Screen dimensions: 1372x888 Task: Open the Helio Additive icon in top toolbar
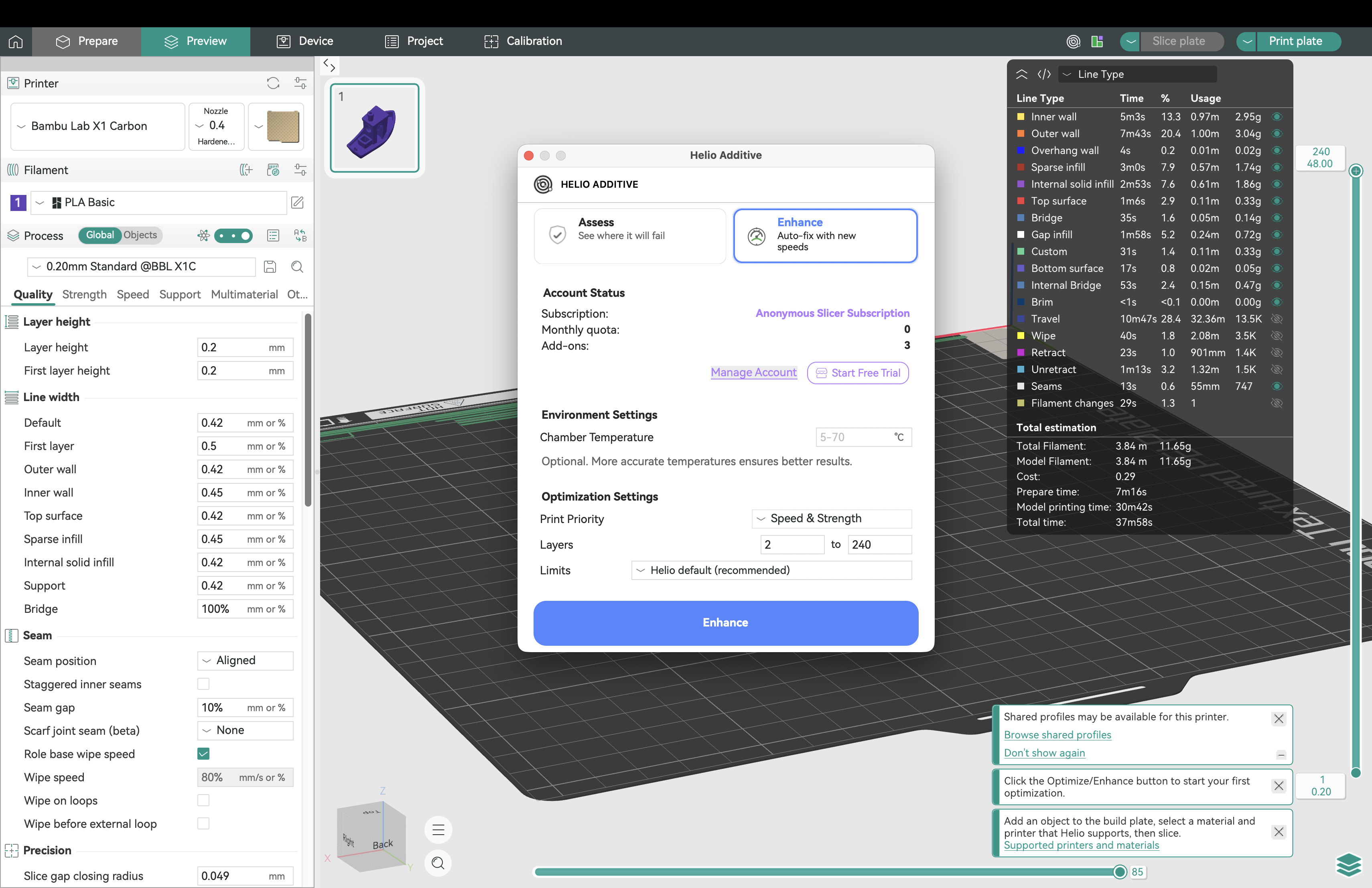1073,41
